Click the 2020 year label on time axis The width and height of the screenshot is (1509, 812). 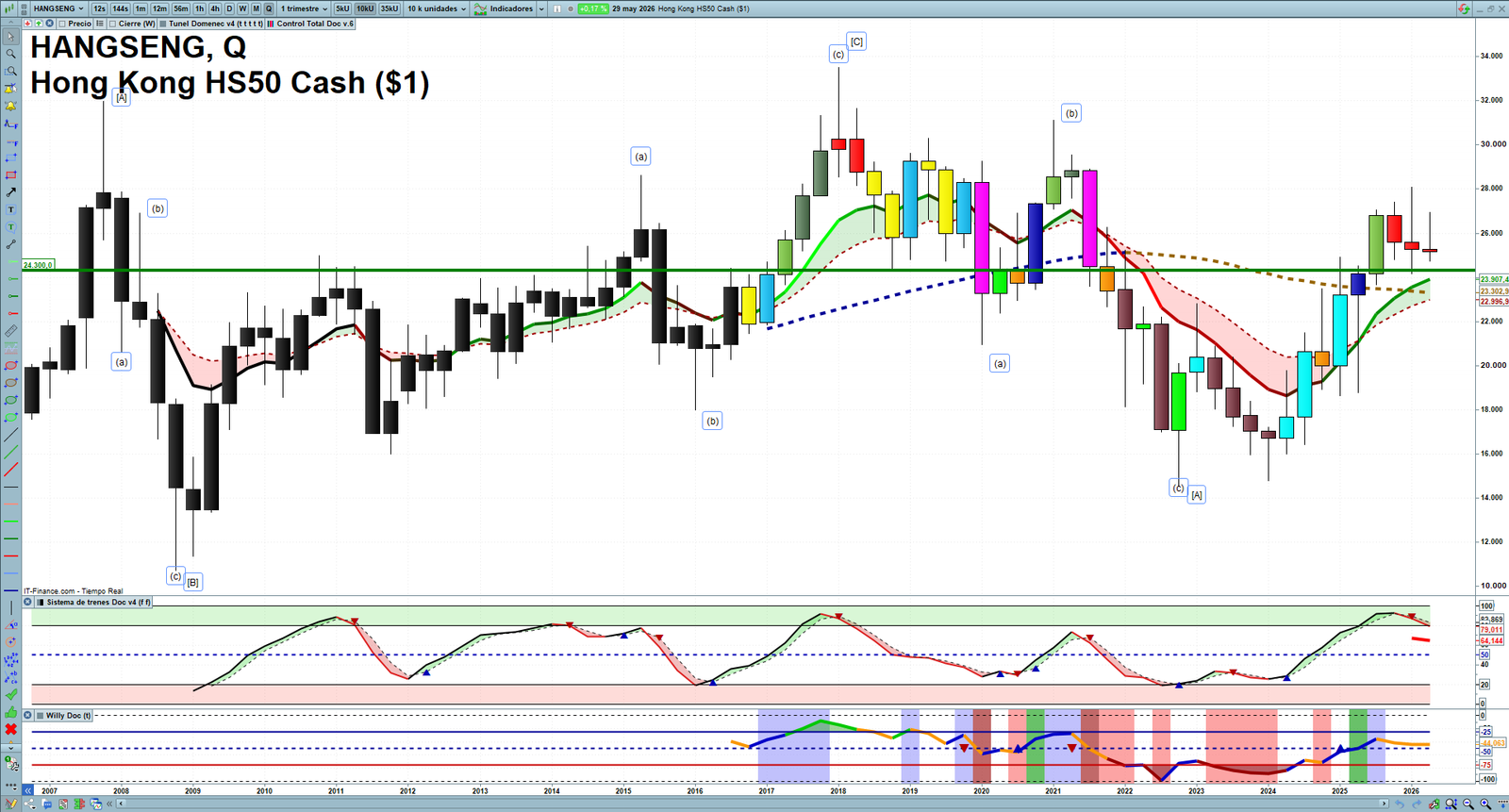coord(981,791)
